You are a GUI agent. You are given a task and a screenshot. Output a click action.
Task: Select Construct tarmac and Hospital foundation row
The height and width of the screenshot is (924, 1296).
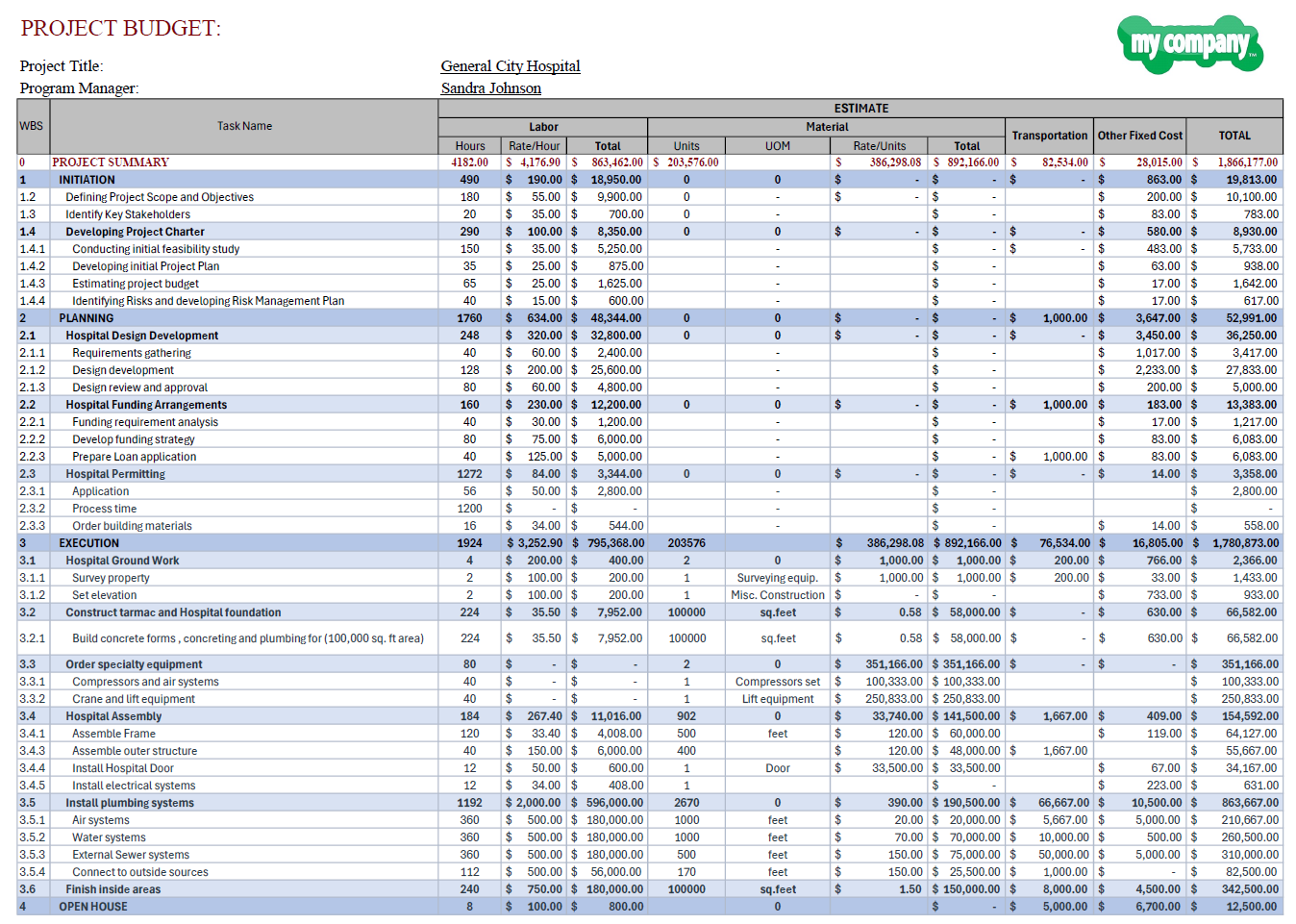pos(173,612)
